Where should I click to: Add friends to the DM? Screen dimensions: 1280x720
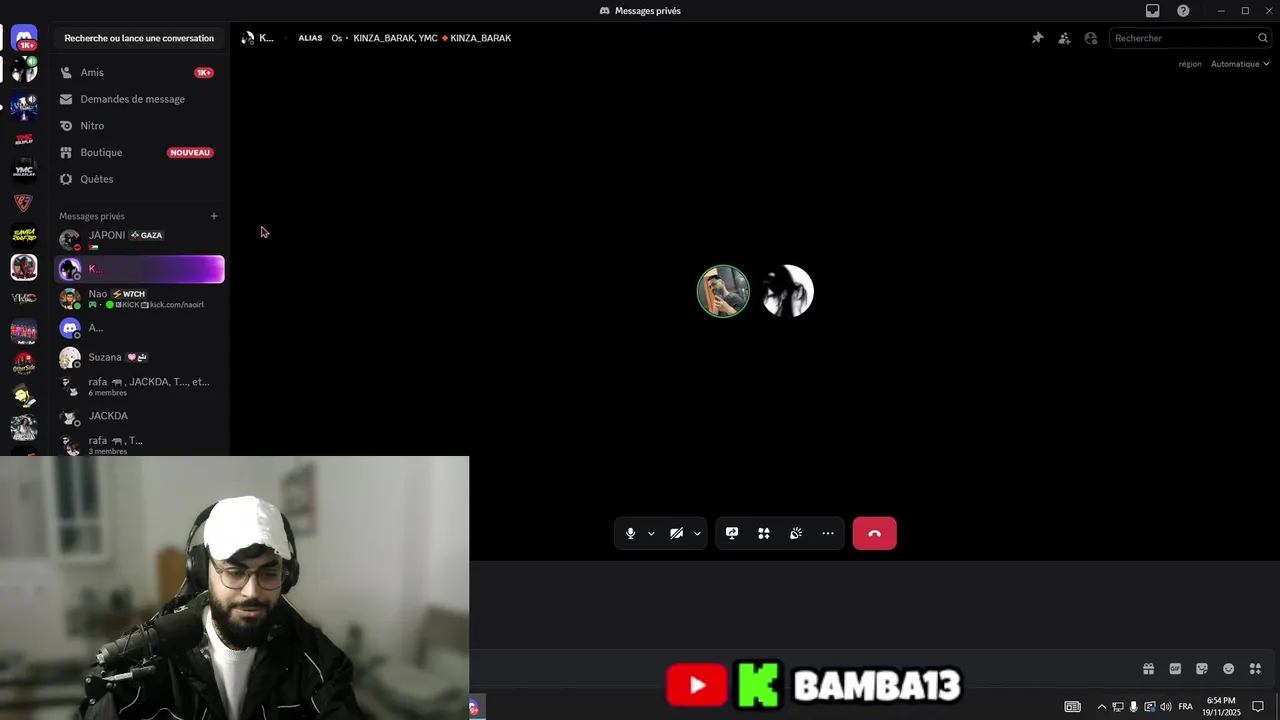[x=1064, y=38]
